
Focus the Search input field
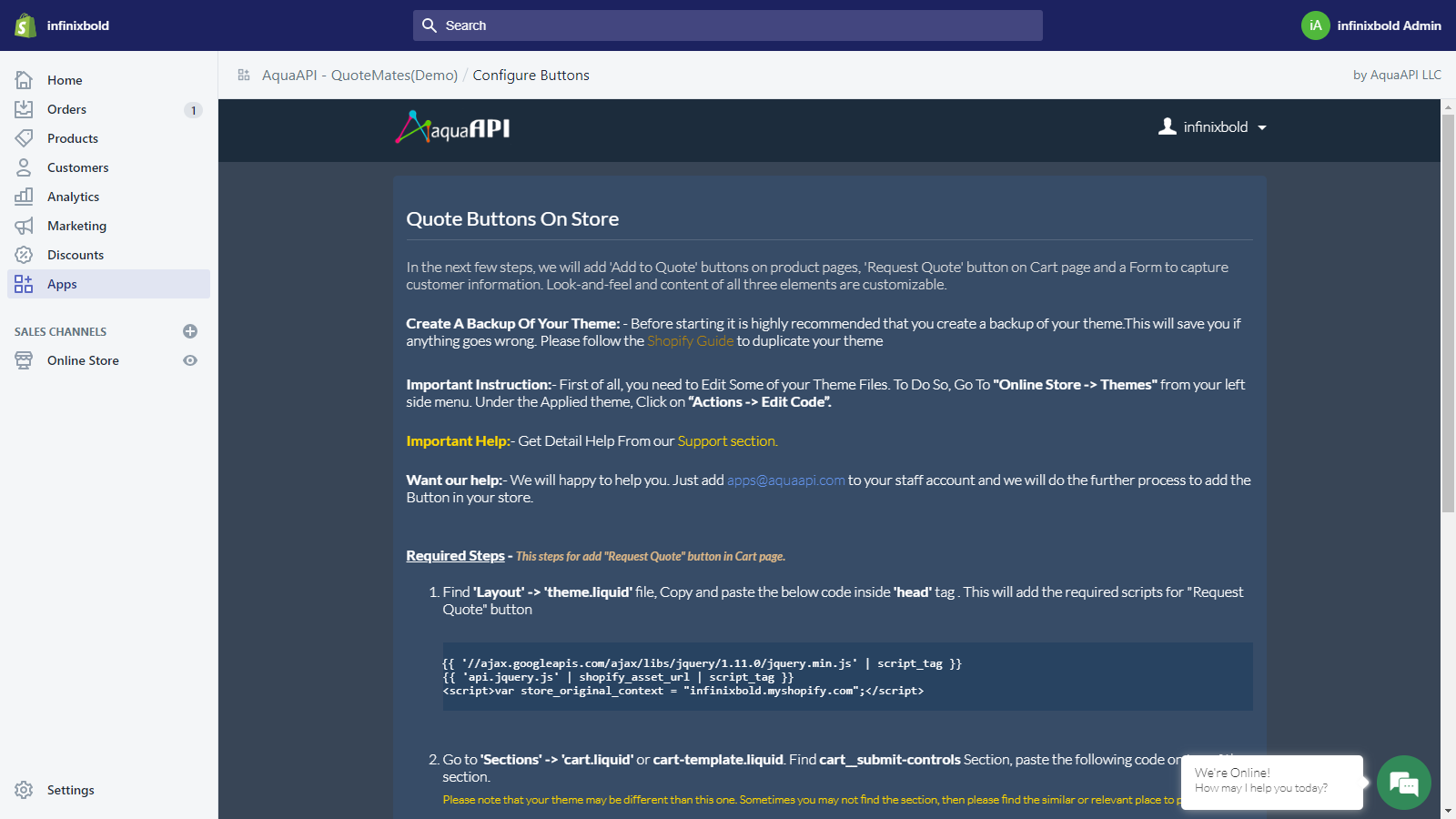(x=728, y=25)
